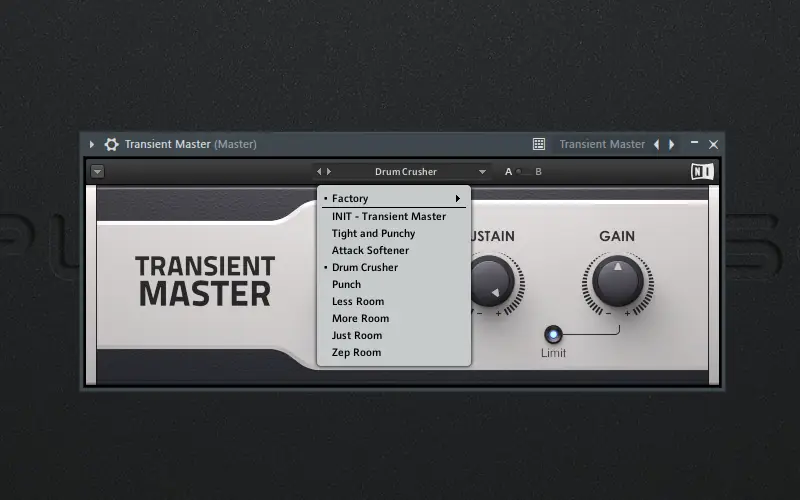
Task: Load previous NI preset arrow
Action: click(319, 172)
